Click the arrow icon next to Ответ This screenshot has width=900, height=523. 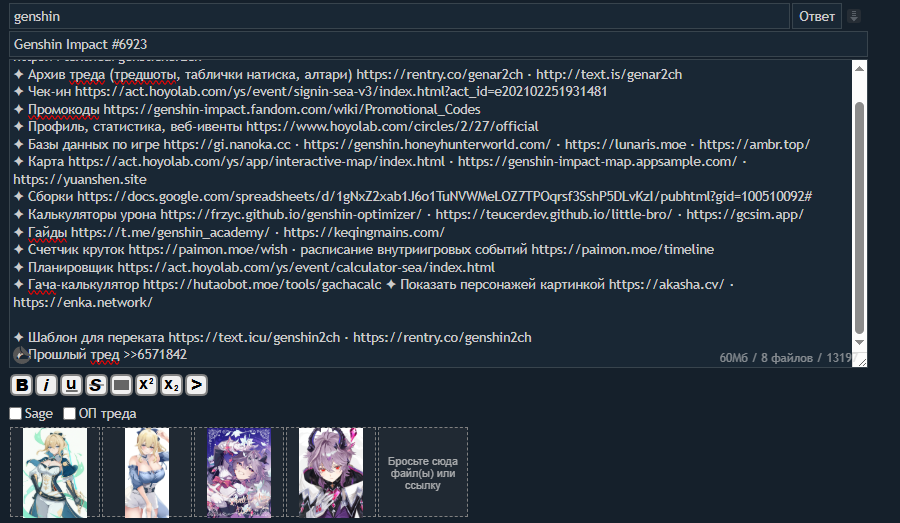[854, 16]
